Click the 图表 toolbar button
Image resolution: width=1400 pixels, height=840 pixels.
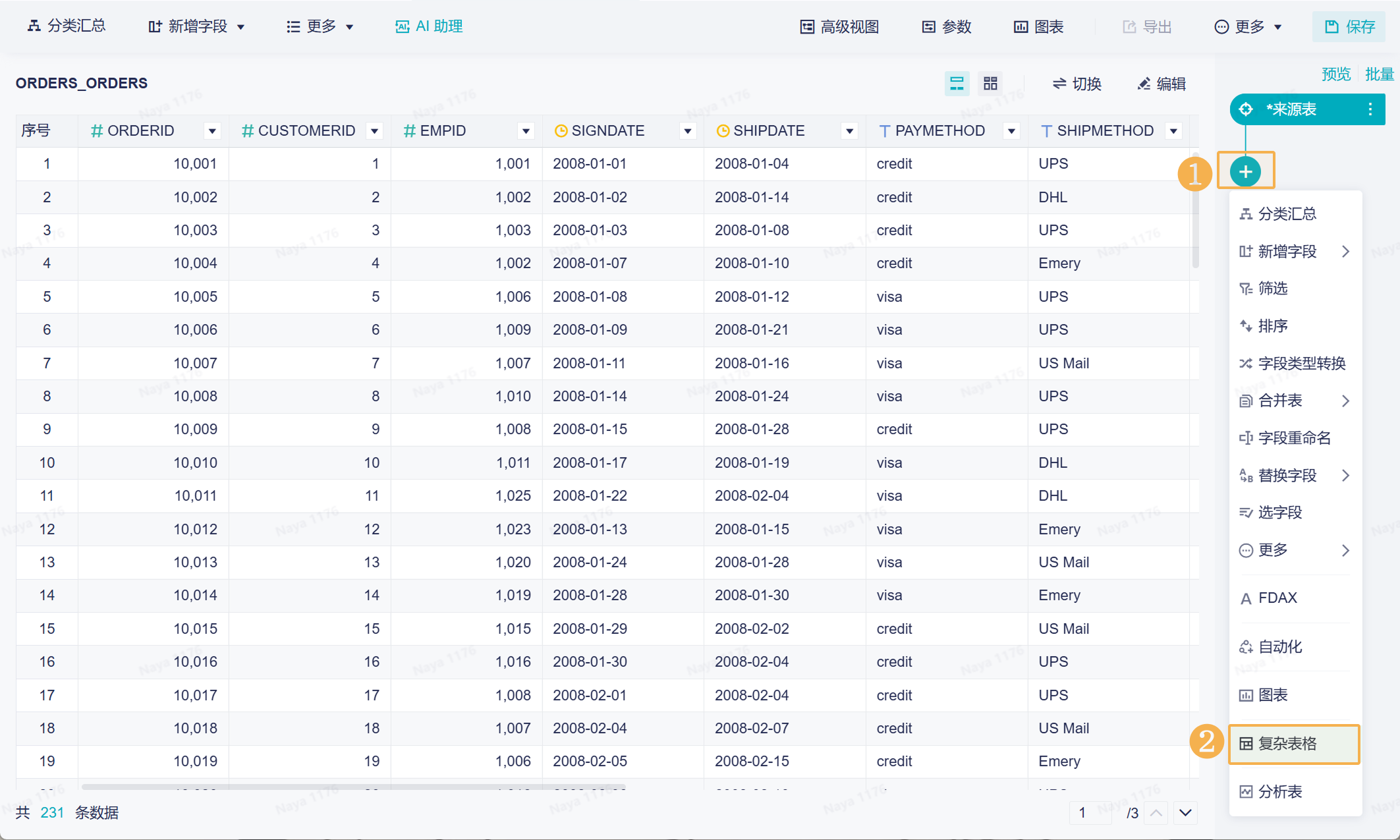click(1039, 26)
